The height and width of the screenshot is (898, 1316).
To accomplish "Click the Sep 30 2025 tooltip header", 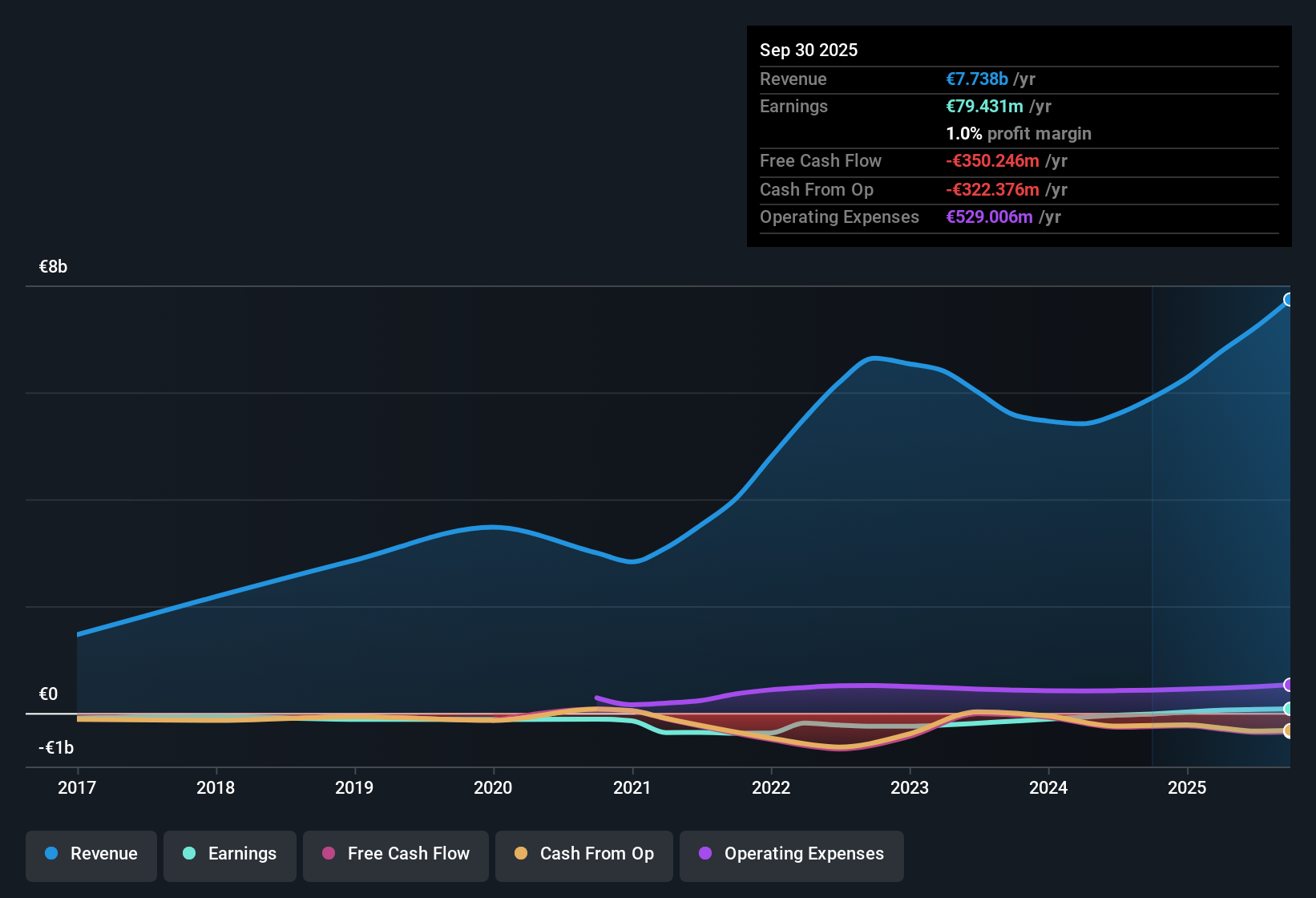I will [809, 50].
